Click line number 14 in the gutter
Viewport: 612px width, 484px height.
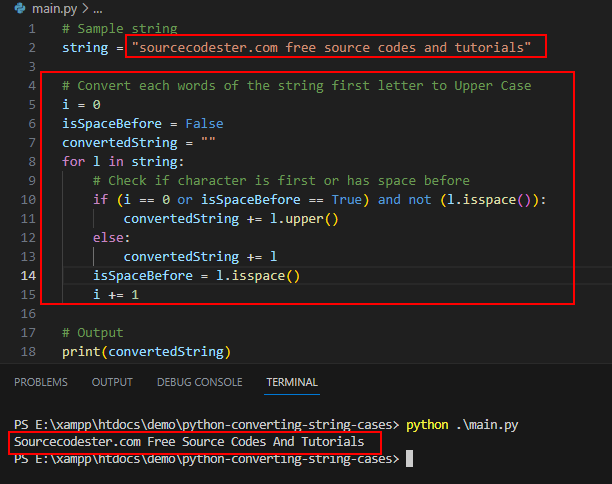pos(28,276)
